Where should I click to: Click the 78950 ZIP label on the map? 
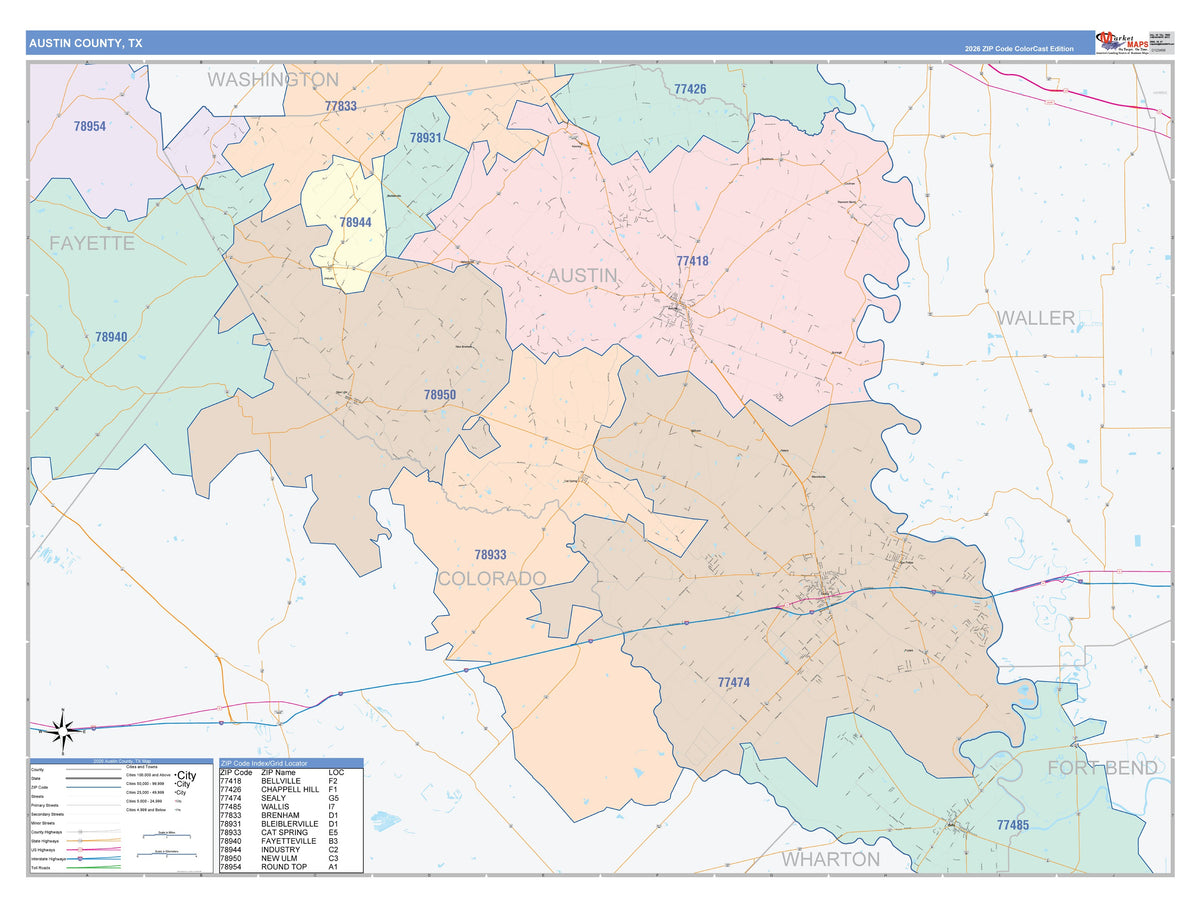[x=440, y=395]
